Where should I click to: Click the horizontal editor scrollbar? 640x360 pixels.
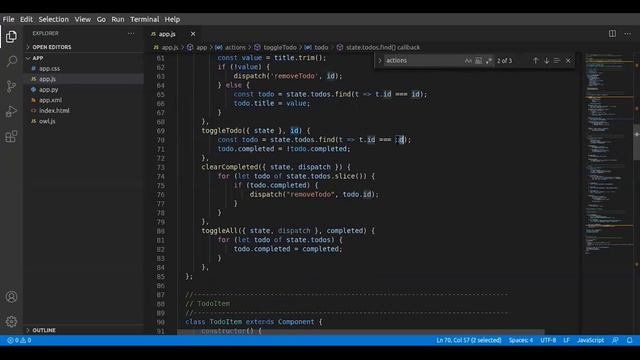[x=361, y=332]
